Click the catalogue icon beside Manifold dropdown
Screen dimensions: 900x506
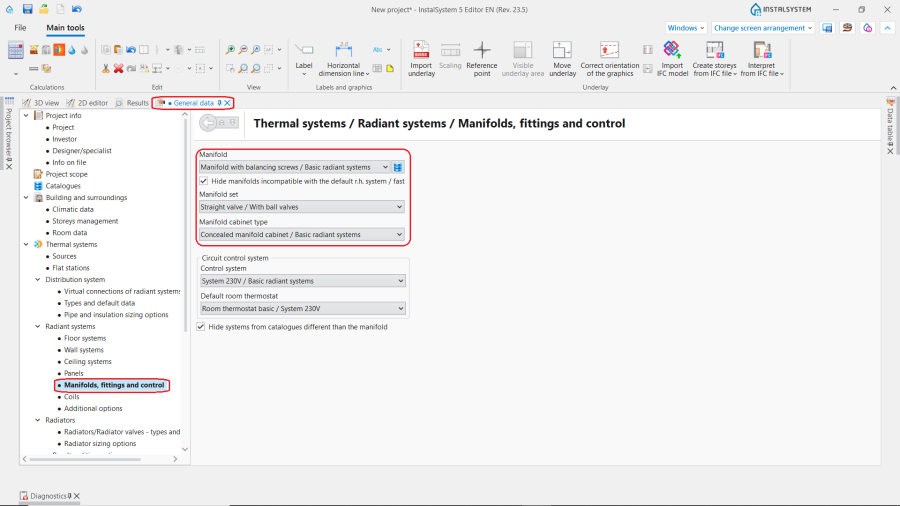pos(398,167)
